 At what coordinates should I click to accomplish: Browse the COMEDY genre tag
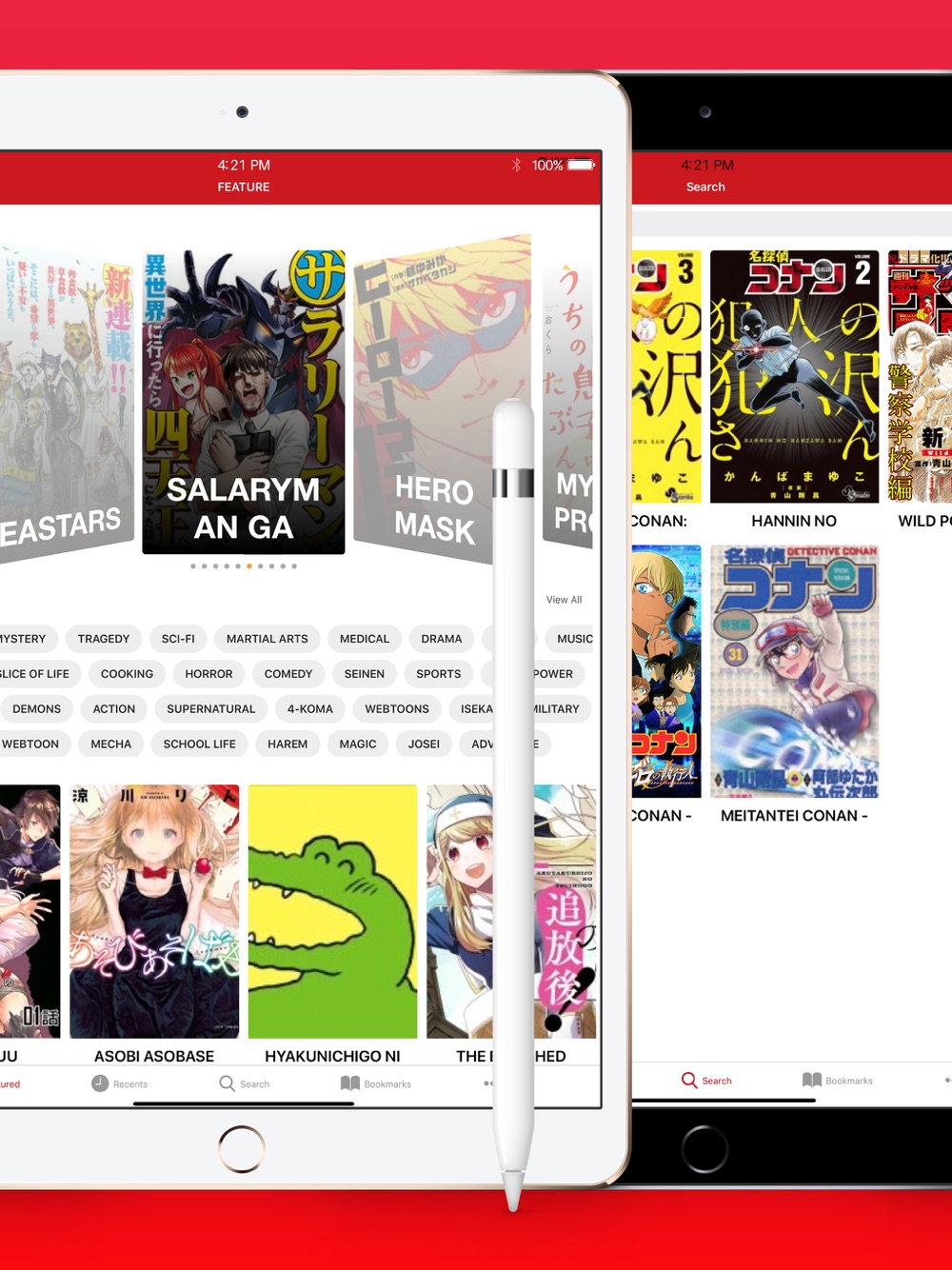click(288, 674)
